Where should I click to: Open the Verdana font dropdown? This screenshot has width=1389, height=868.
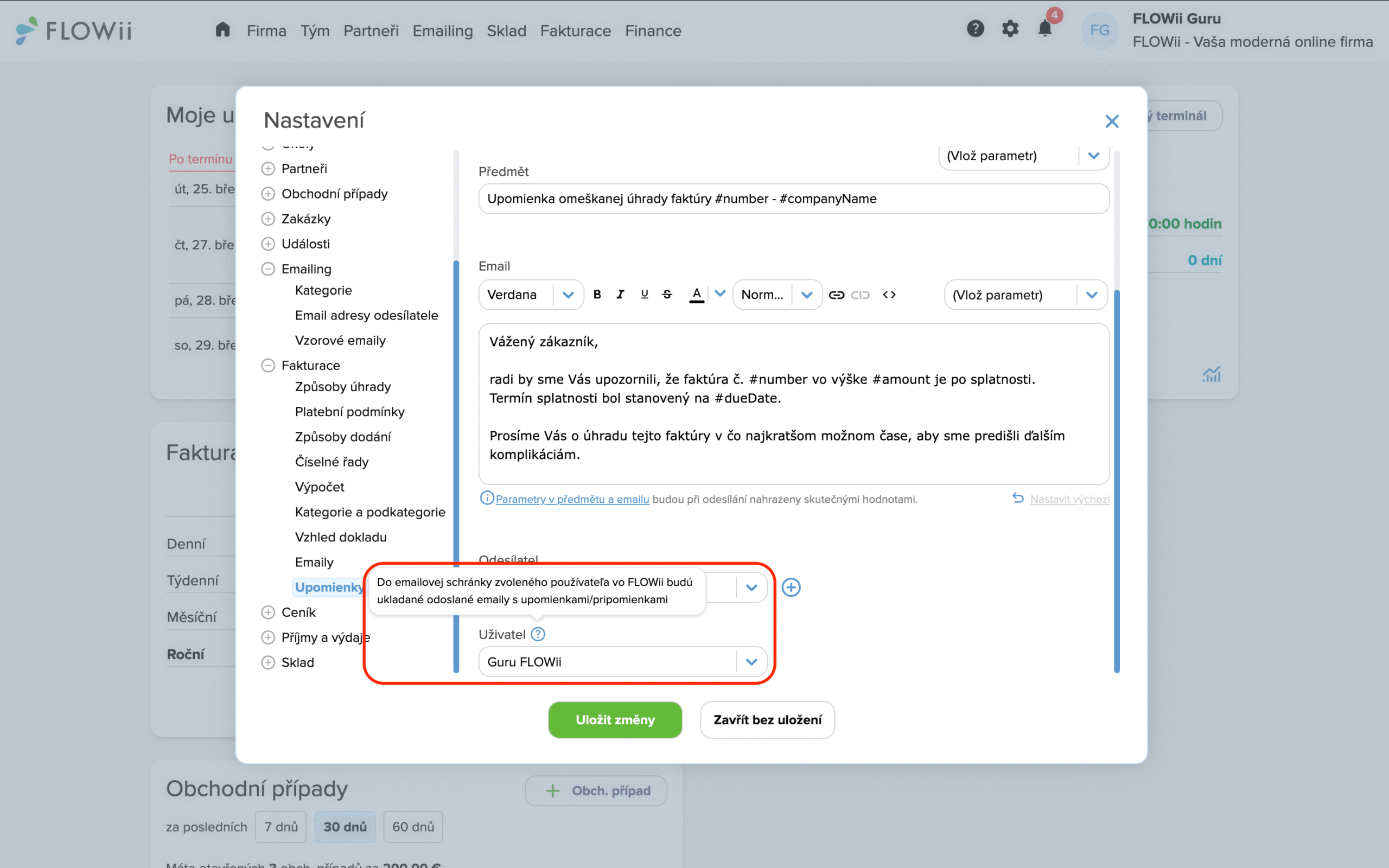568,295
